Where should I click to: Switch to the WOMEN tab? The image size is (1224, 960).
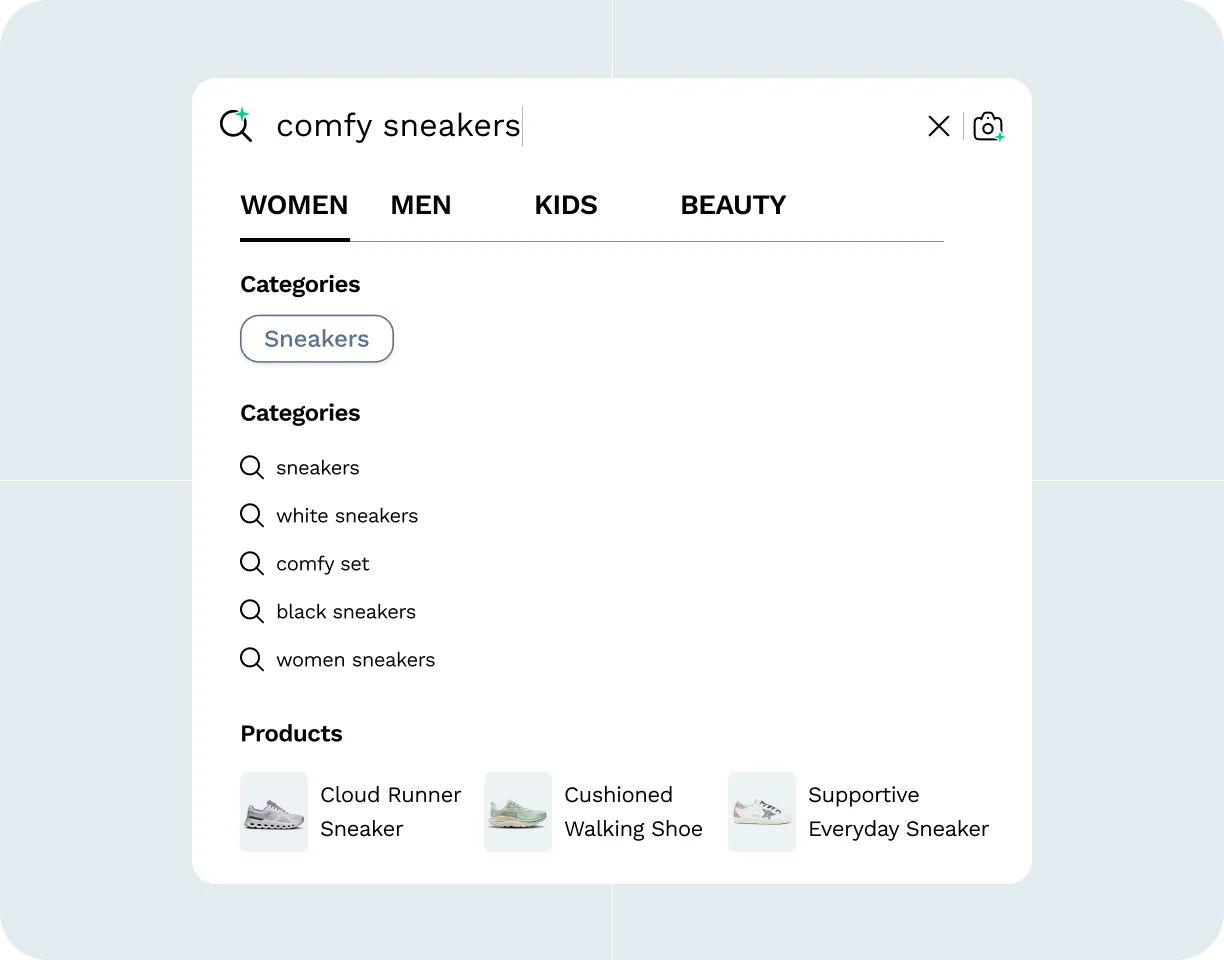(x=294, y=205)
